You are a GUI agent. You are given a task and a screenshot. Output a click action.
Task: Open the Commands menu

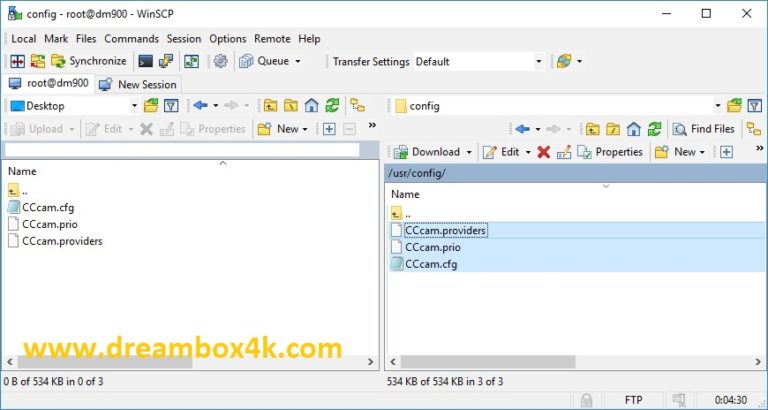tap(131, 39)
